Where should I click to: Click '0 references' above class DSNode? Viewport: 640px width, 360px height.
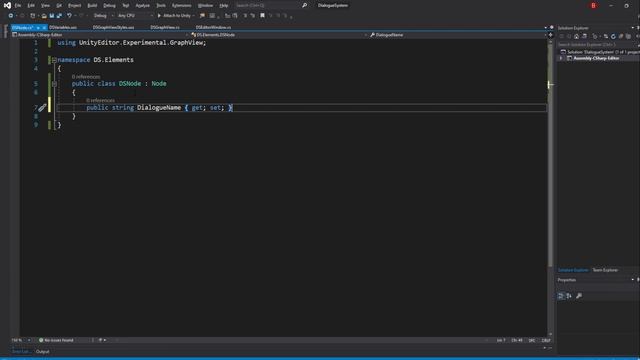point(86,77)
